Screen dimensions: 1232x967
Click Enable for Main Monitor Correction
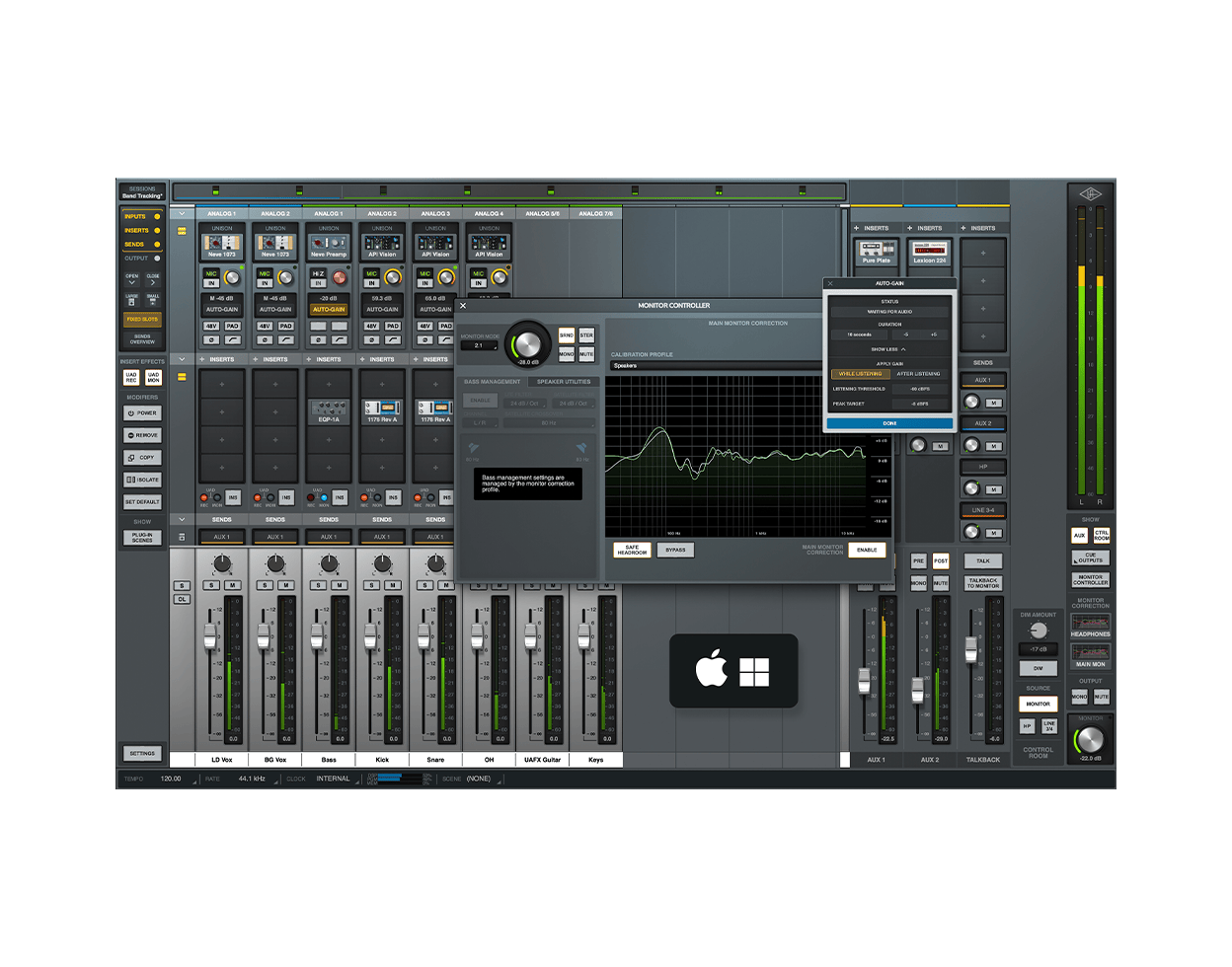(867, 550)
